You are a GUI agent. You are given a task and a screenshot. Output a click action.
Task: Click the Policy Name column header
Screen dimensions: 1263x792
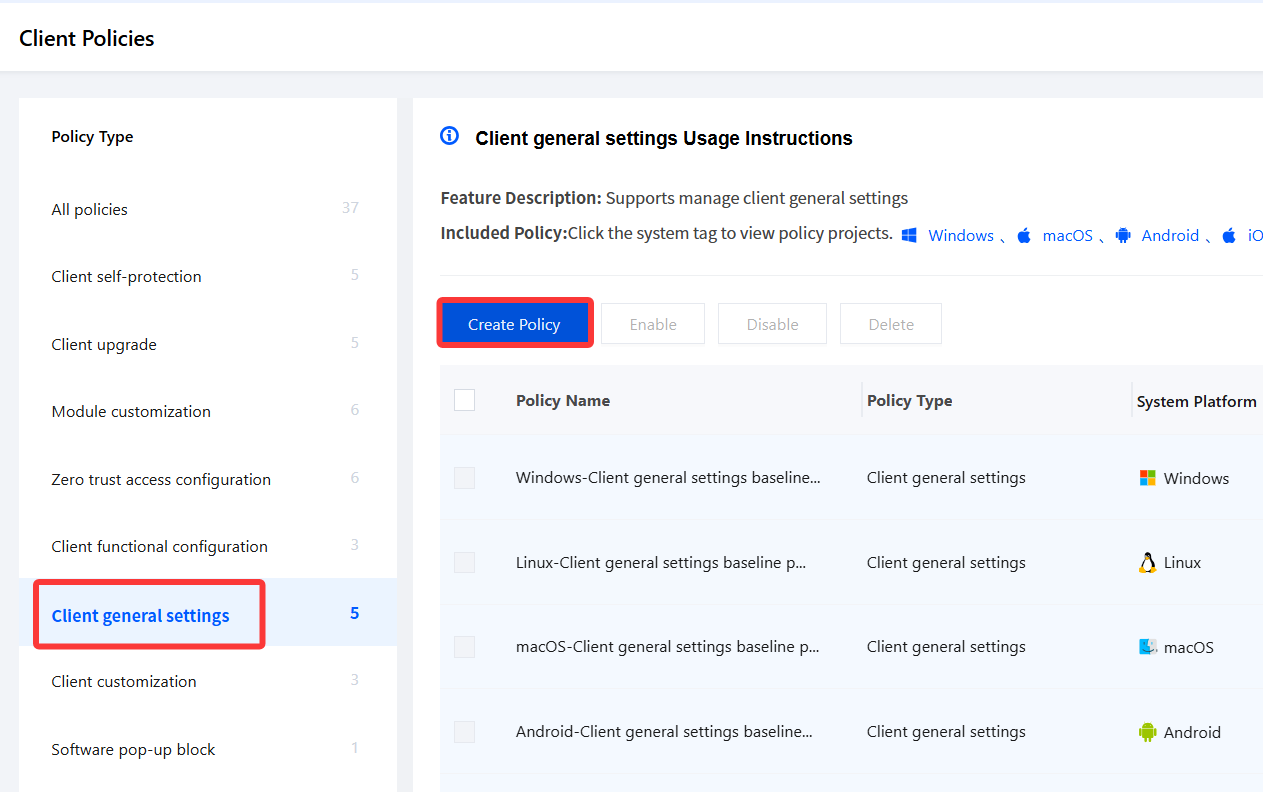[x=563, y=400]
